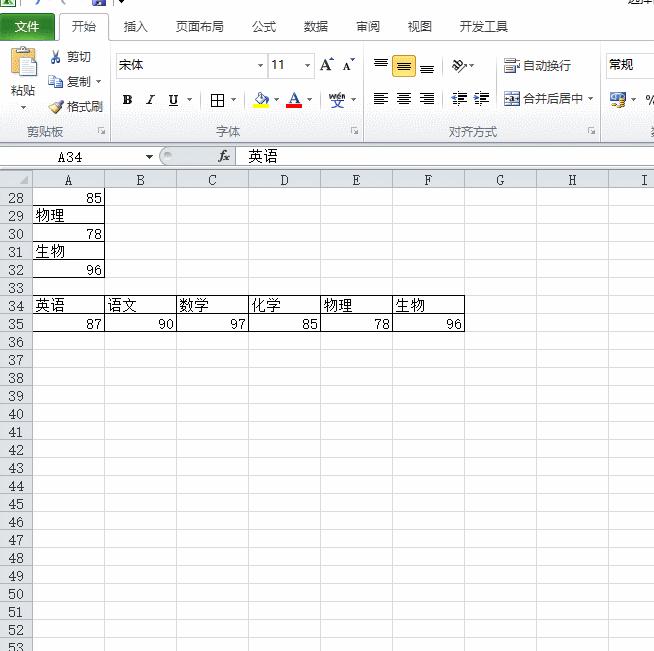Switch to the 开发工具 Developer tab
This screenshot has height=651, width=654.
point(483,27)
